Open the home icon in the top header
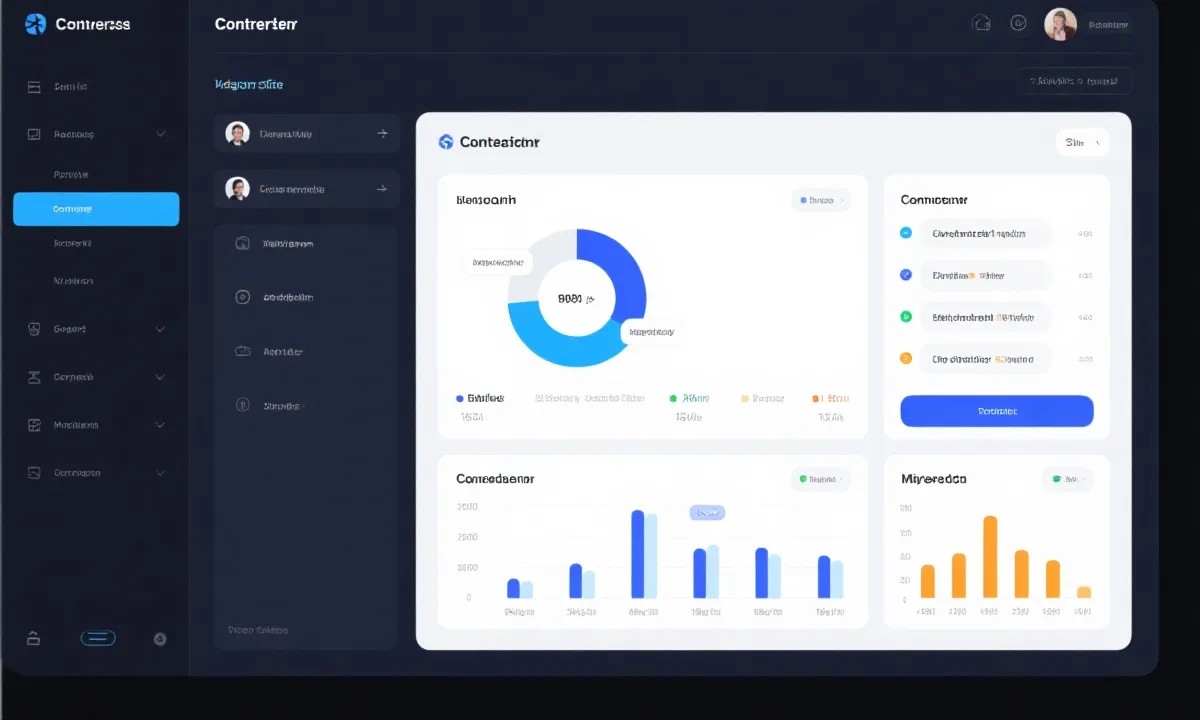Viewport: 1200px width, 720px height. (x=981, y=23)
